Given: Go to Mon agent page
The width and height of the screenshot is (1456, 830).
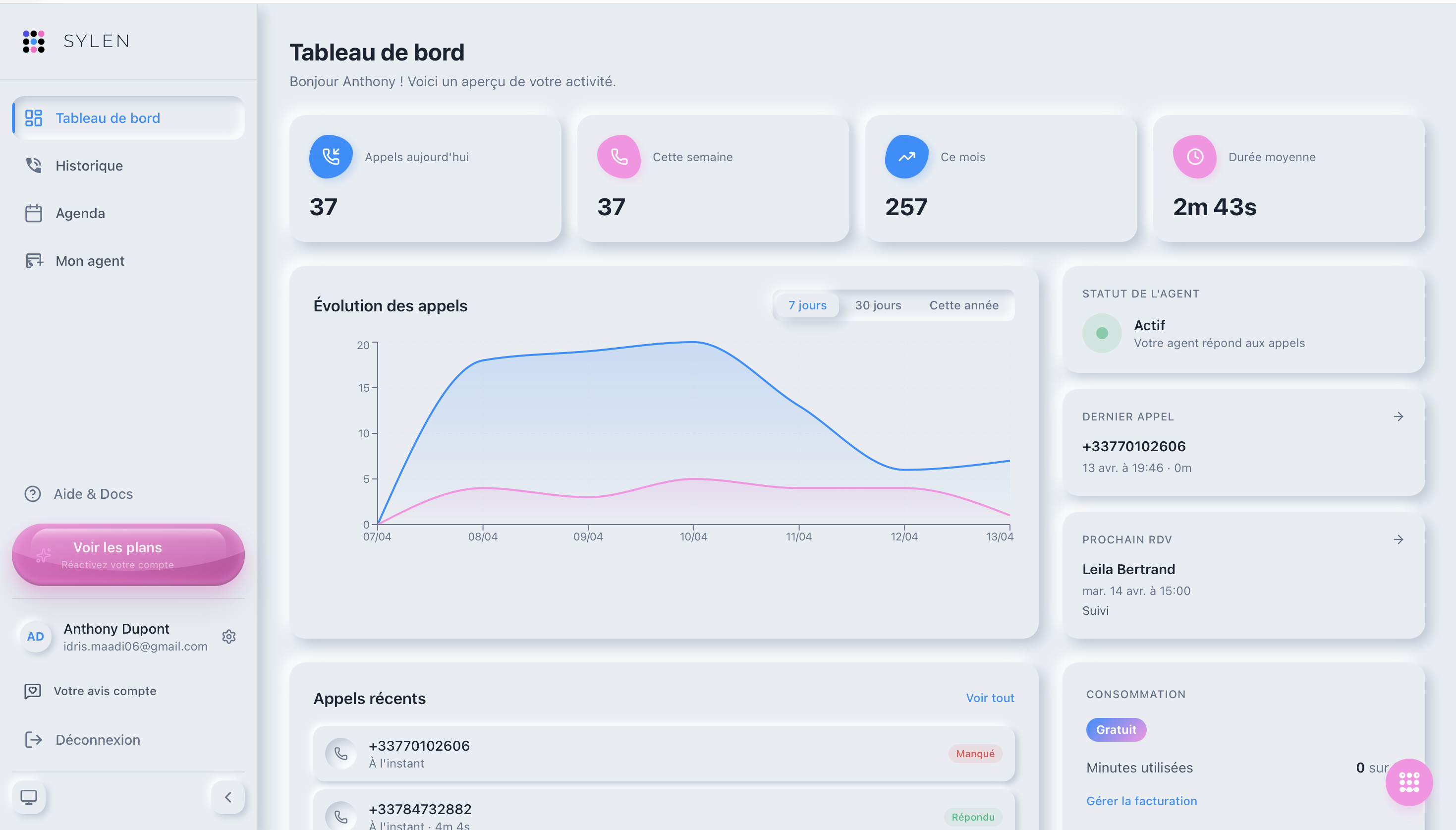Looking at the screenshot, I should [89, 260].
